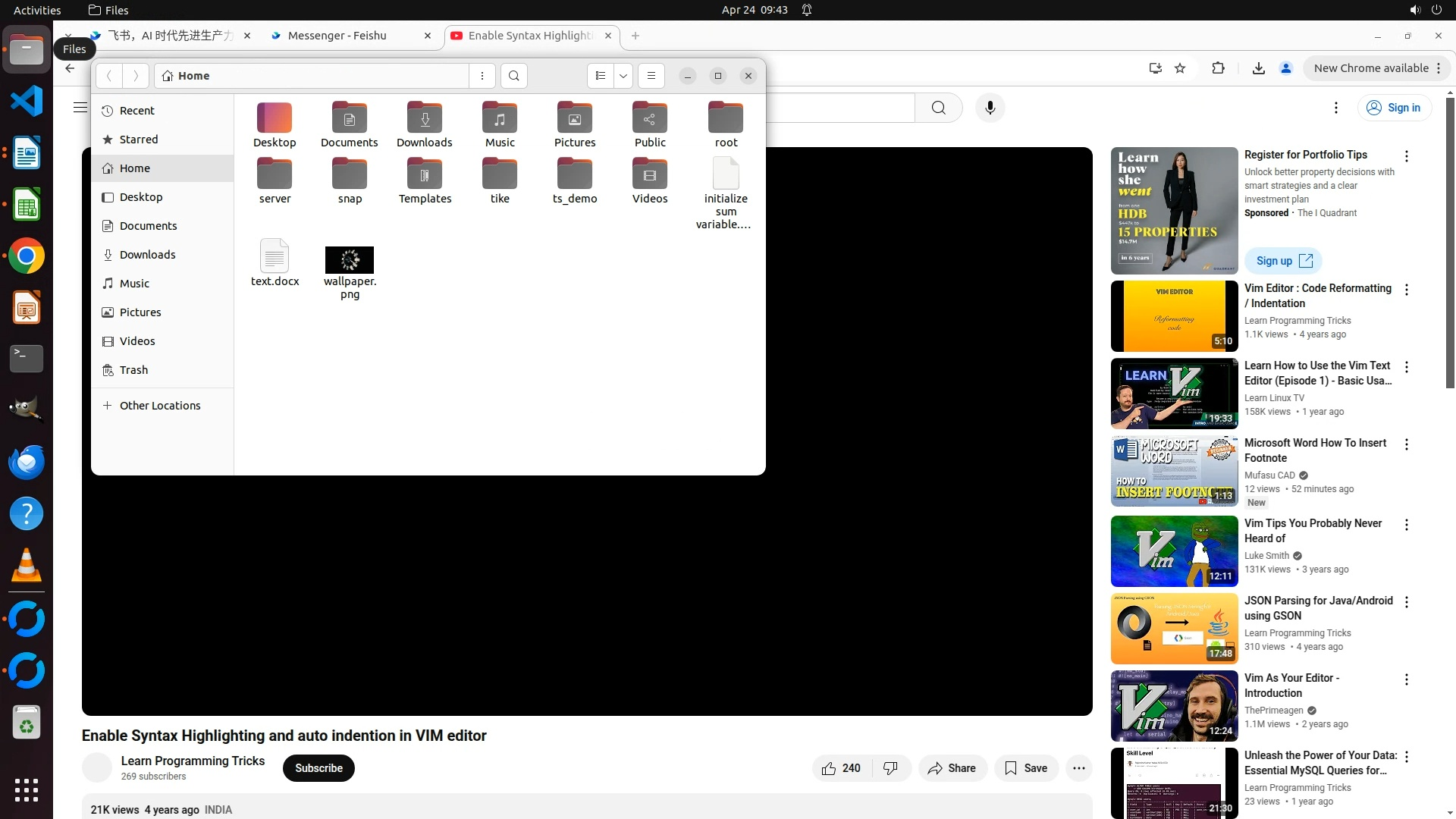1456x819 pixels.
Task: Dislike the video with thumbs down
Action: tap(890, 768)
